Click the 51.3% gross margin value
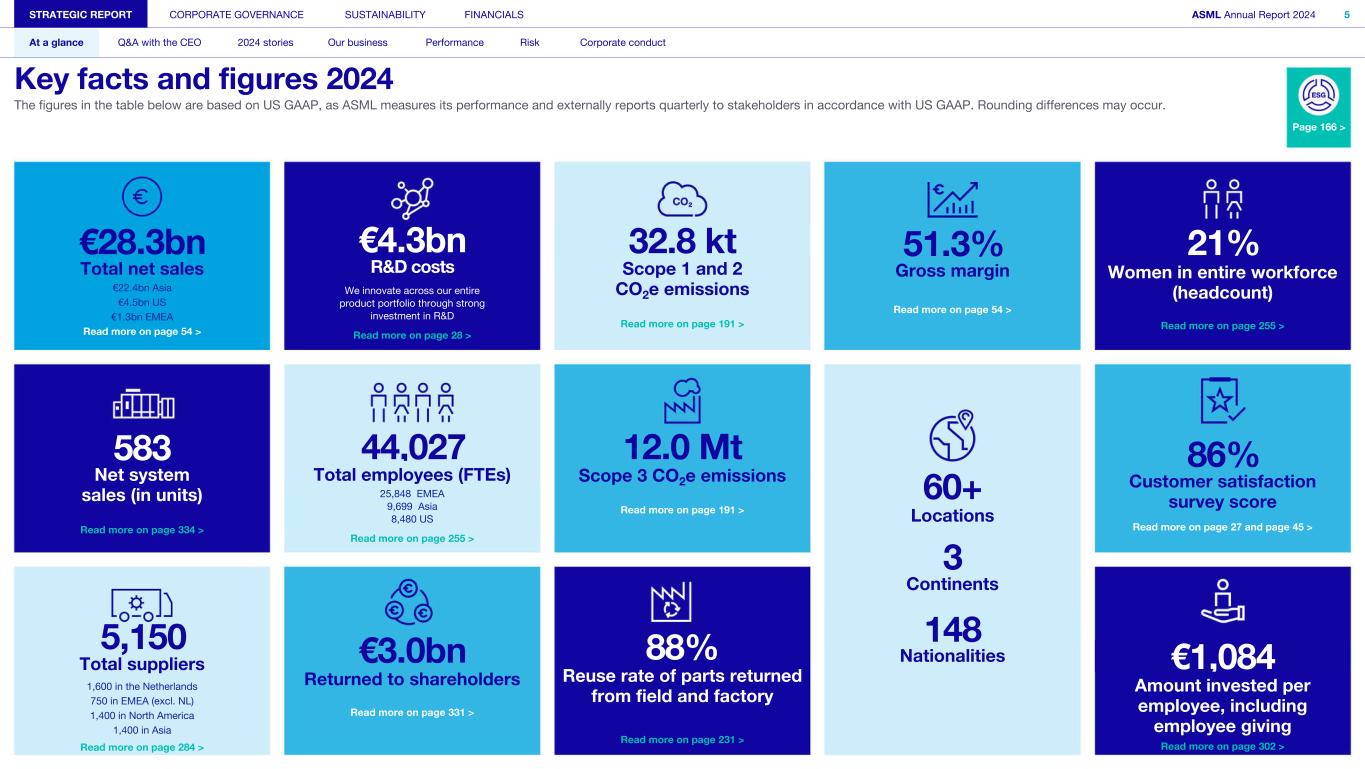Viewport: 1365px width, 769px height. click(952, 243)
